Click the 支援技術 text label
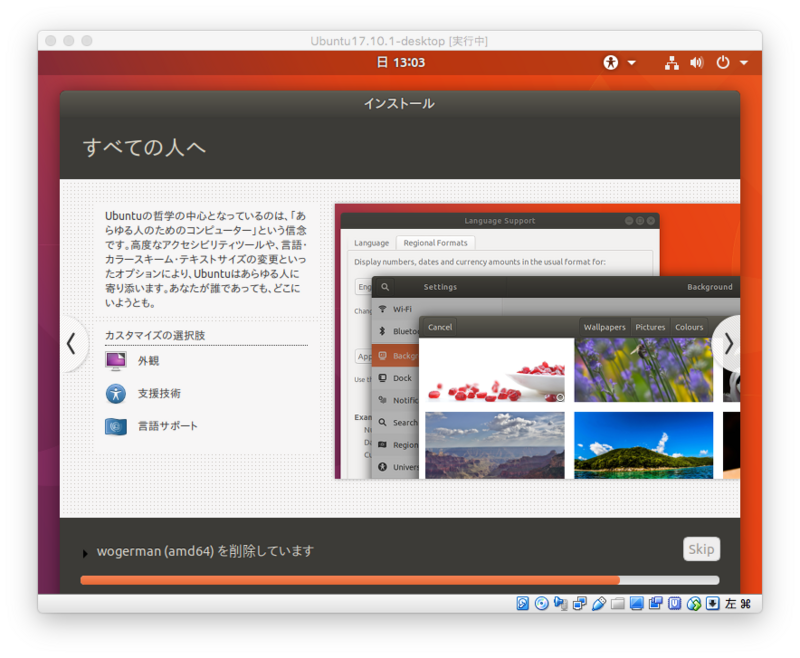 pyautogui.click(x=159, y=393)
